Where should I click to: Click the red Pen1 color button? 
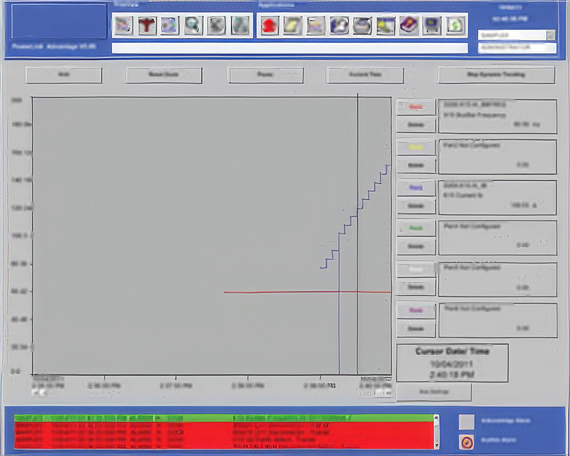coord(416,107)
